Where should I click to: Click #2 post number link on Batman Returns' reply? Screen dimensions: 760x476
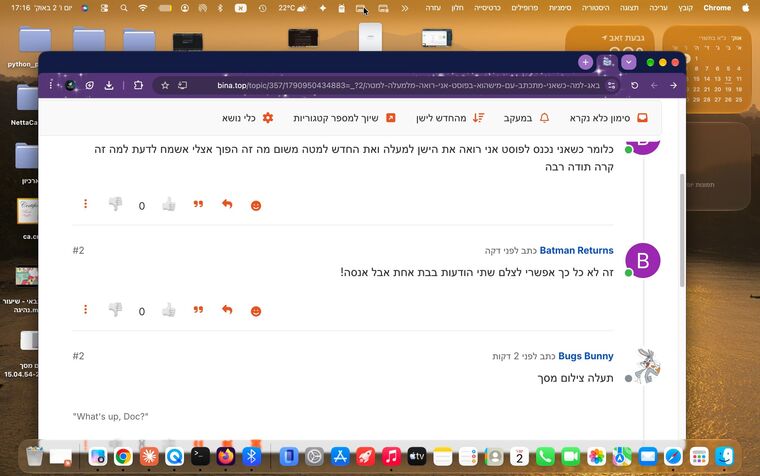79,250
